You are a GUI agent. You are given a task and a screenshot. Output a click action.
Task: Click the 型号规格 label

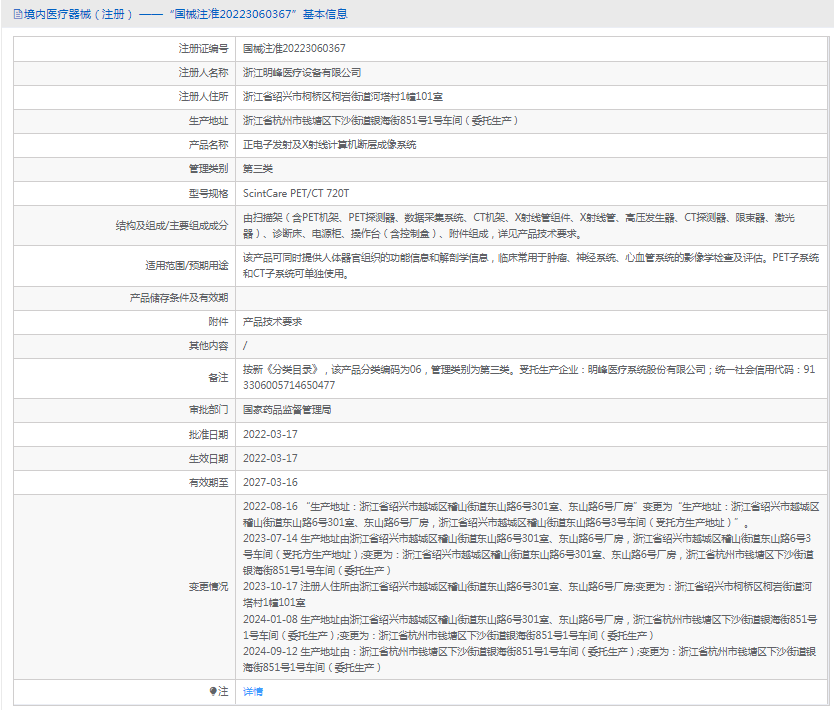coord(208,193)
